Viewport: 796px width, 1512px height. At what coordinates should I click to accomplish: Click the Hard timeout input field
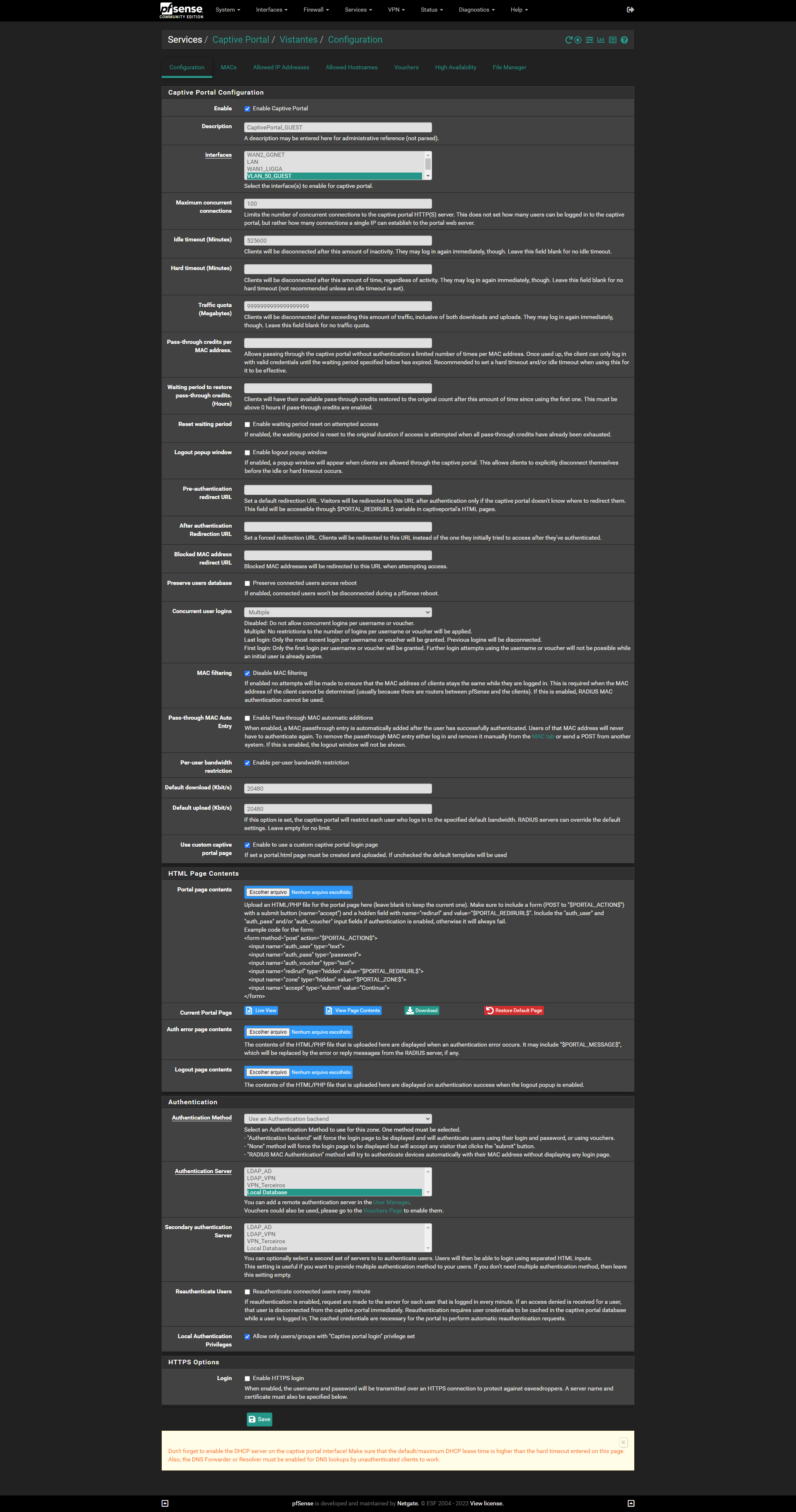pyautogui.click(x=338, y=269)
